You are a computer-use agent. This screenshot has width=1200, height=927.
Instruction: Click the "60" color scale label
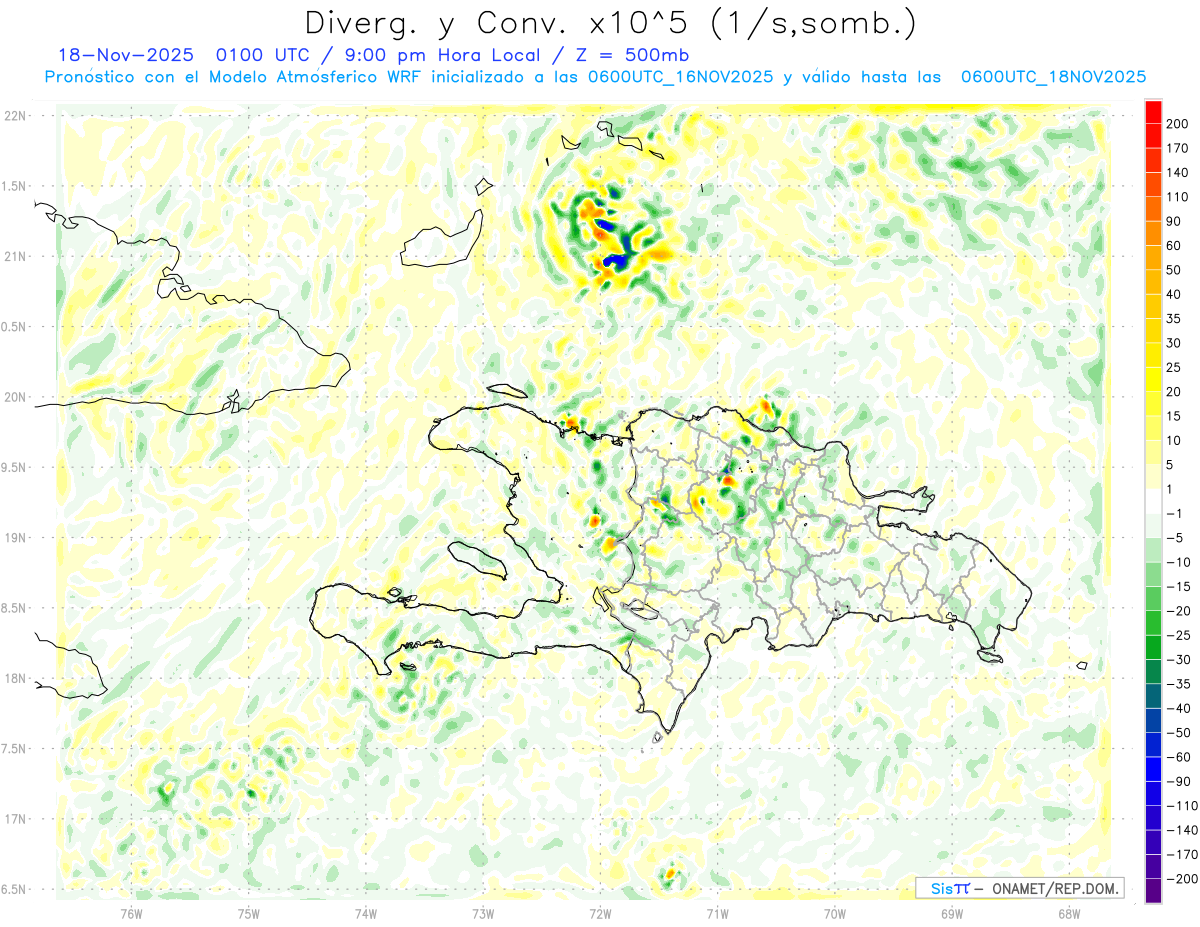pos(1174,246)
